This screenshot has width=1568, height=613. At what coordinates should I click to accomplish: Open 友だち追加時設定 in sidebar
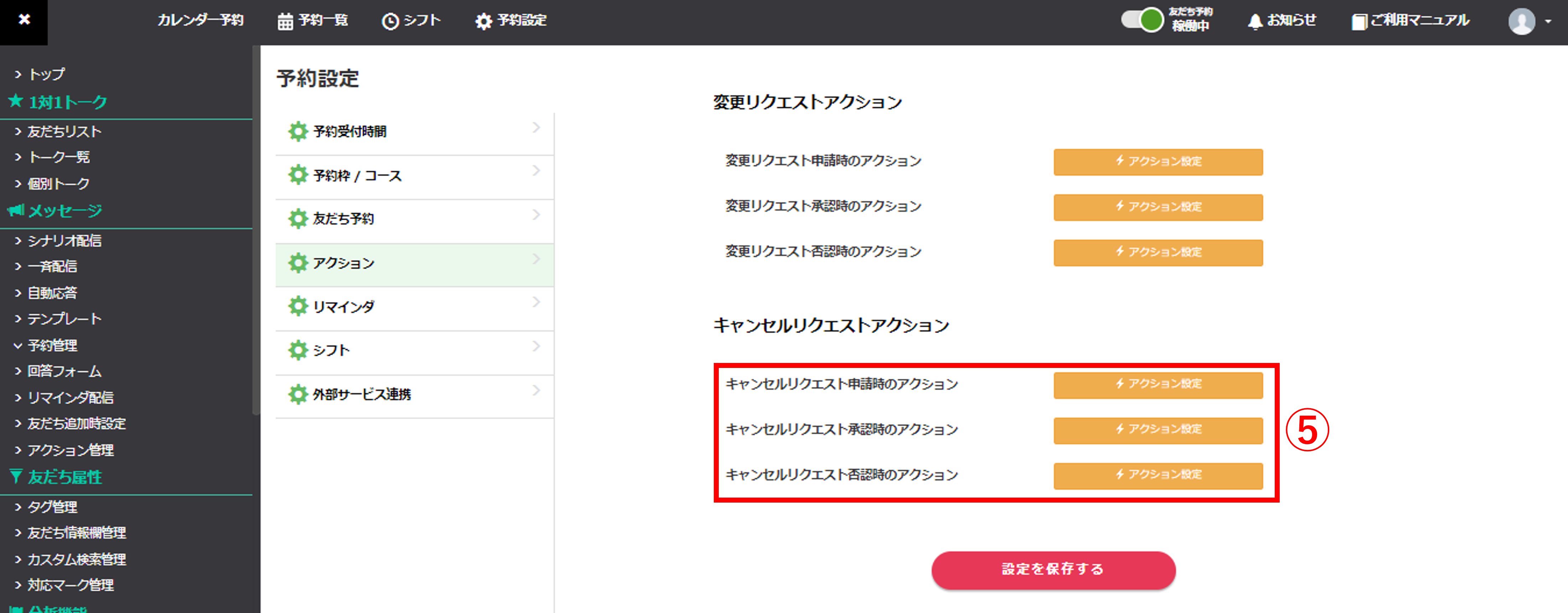pos(77,423)
